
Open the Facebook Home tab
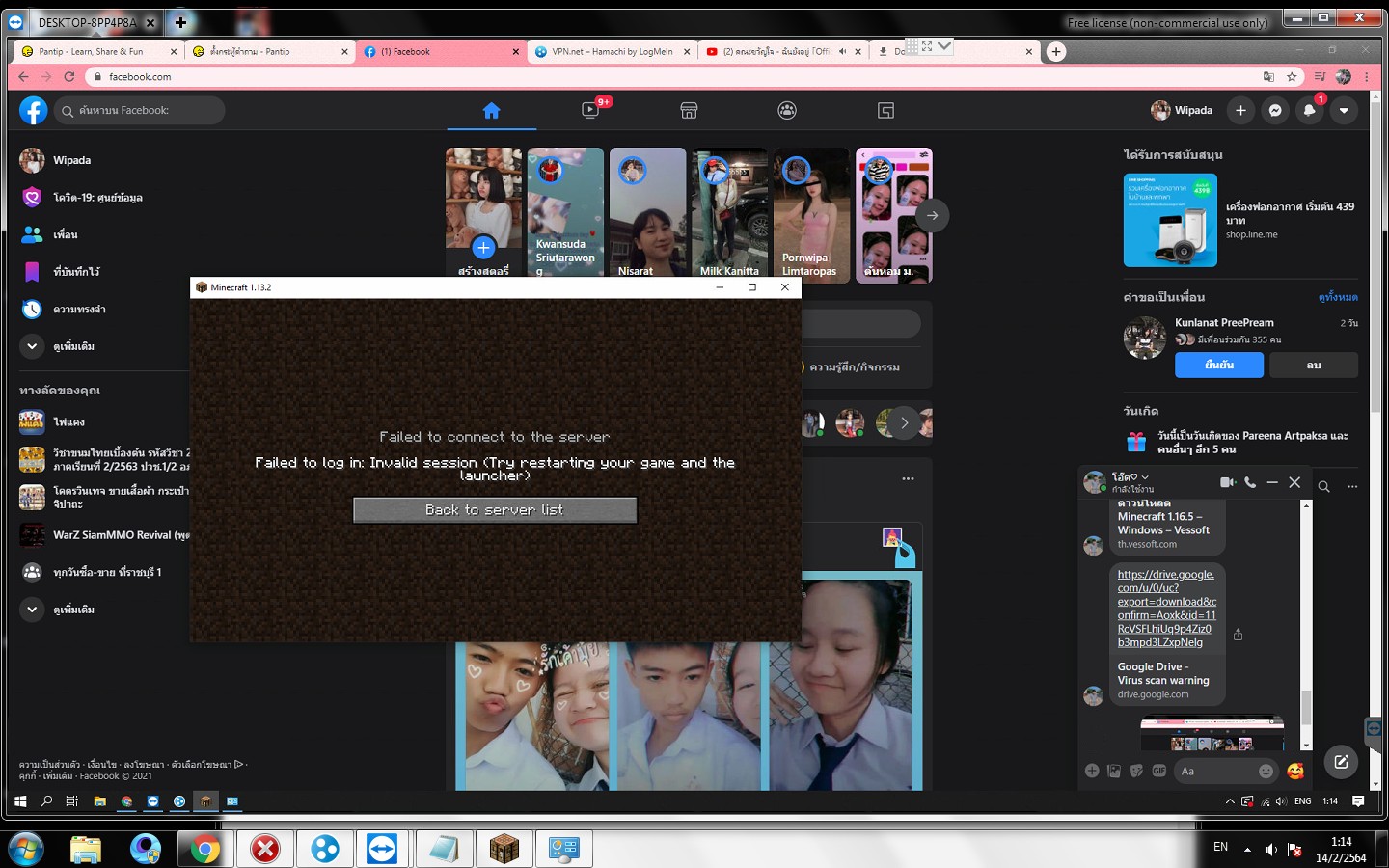pyautogui.click(x=491, y=111)
